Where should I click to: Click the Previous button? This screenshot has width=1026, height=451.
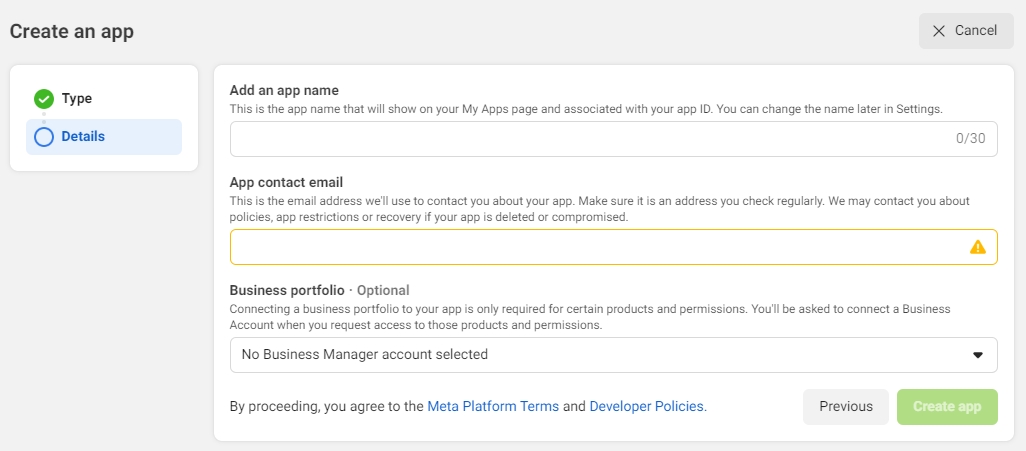[845, 407]
